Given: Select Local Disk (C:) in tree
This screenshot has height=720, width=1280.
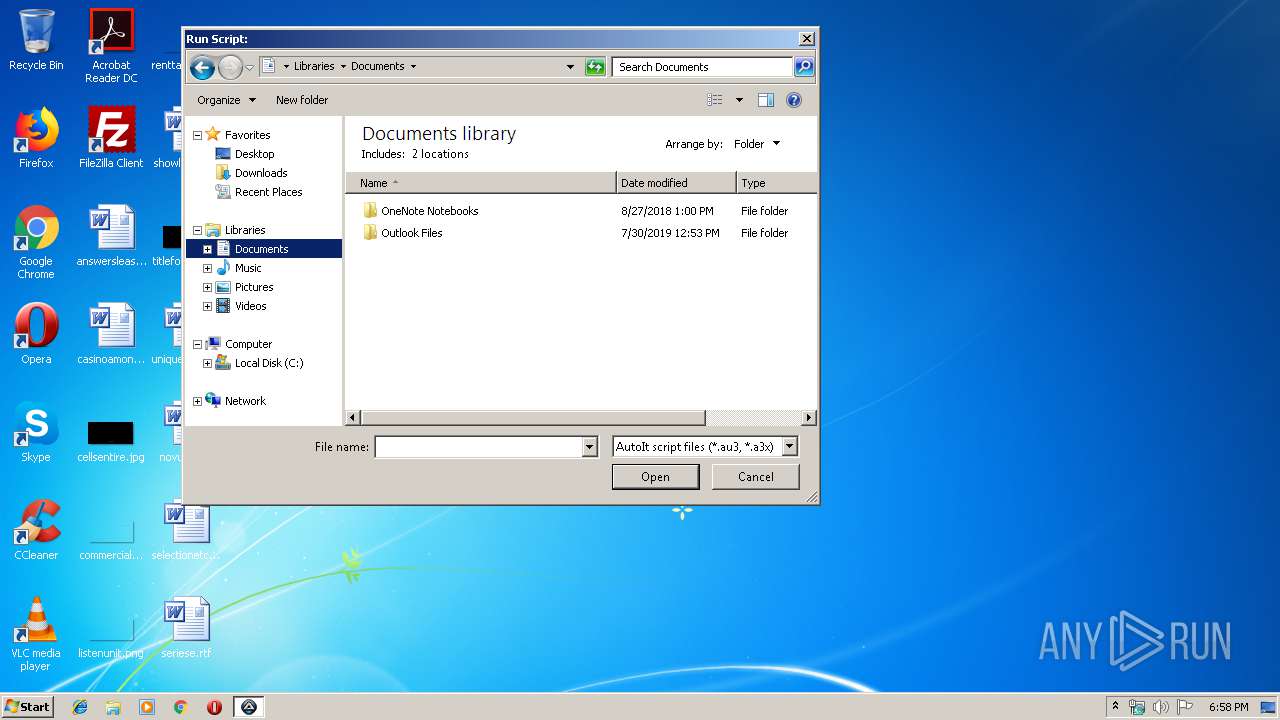Looking at the screenshot, I should pos(268,363).
